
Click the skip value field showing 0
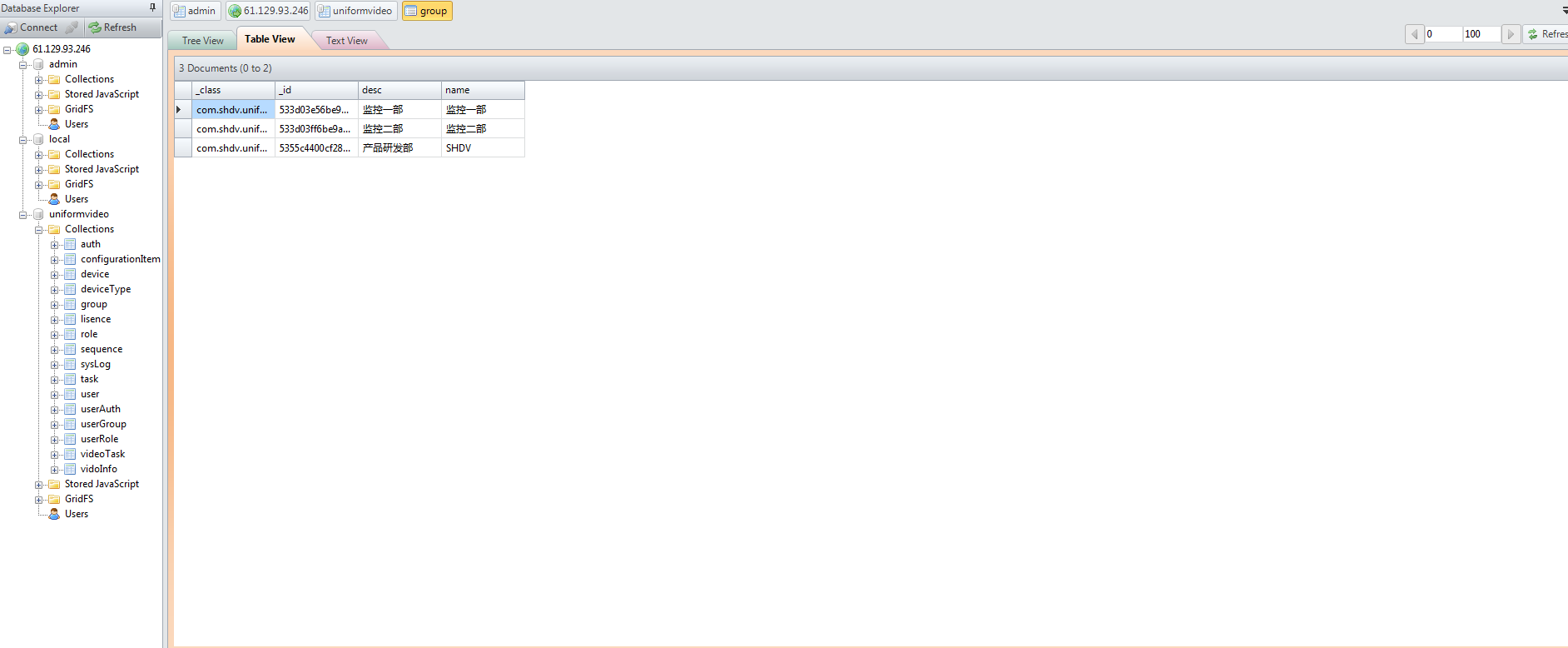click(x=1443, y=34)
